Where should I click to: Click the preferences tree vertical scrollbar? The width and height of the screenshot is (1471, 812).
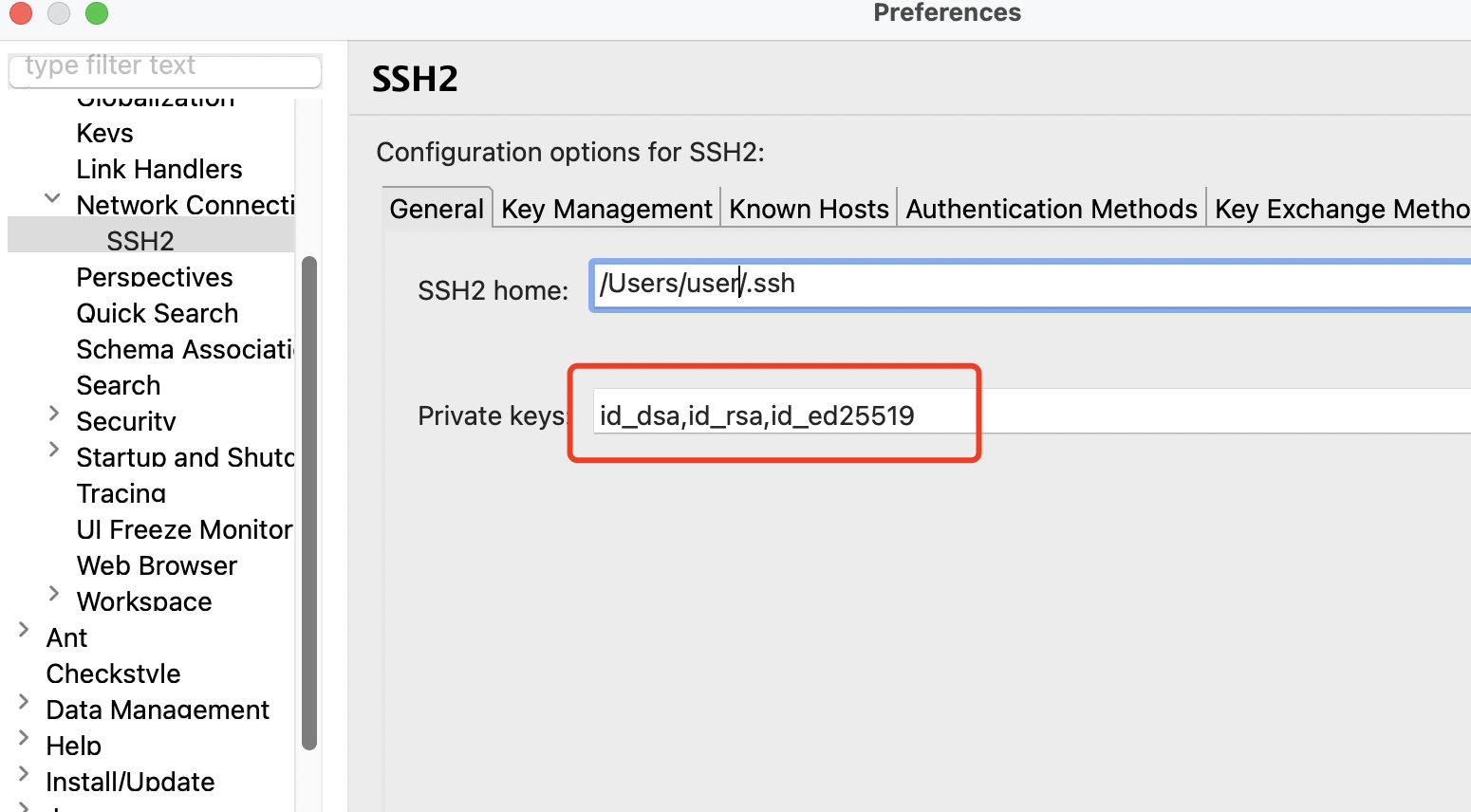pyautogui.click(x=308, y=503)
